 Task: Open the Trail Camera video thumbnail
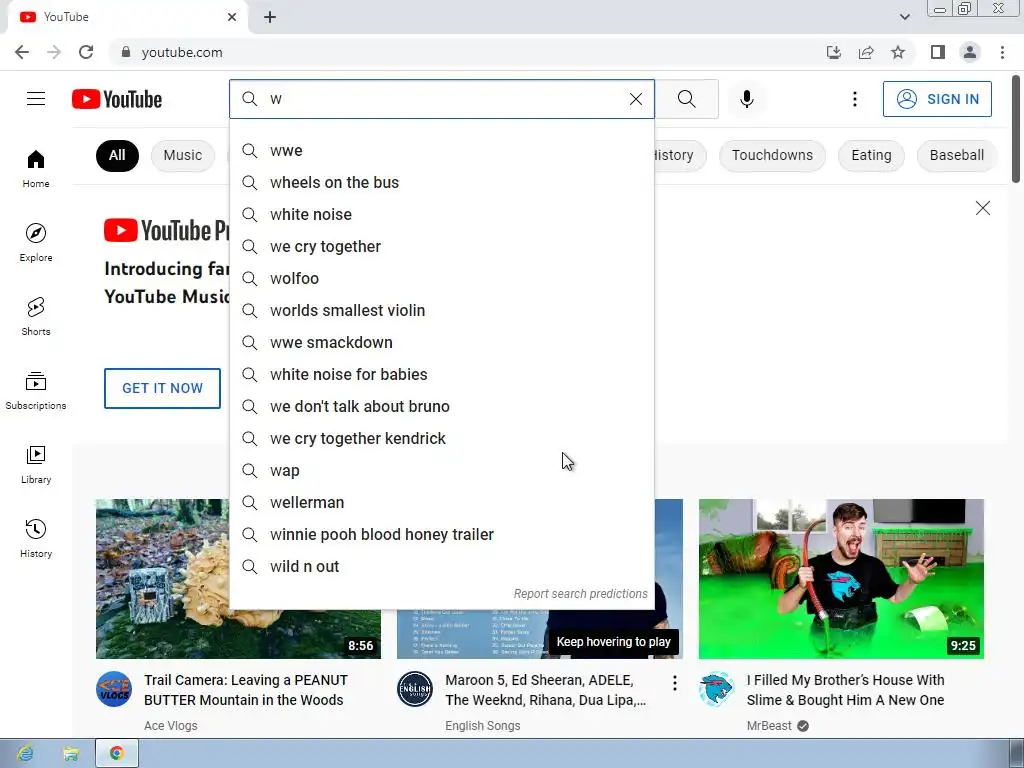[162, 579]
